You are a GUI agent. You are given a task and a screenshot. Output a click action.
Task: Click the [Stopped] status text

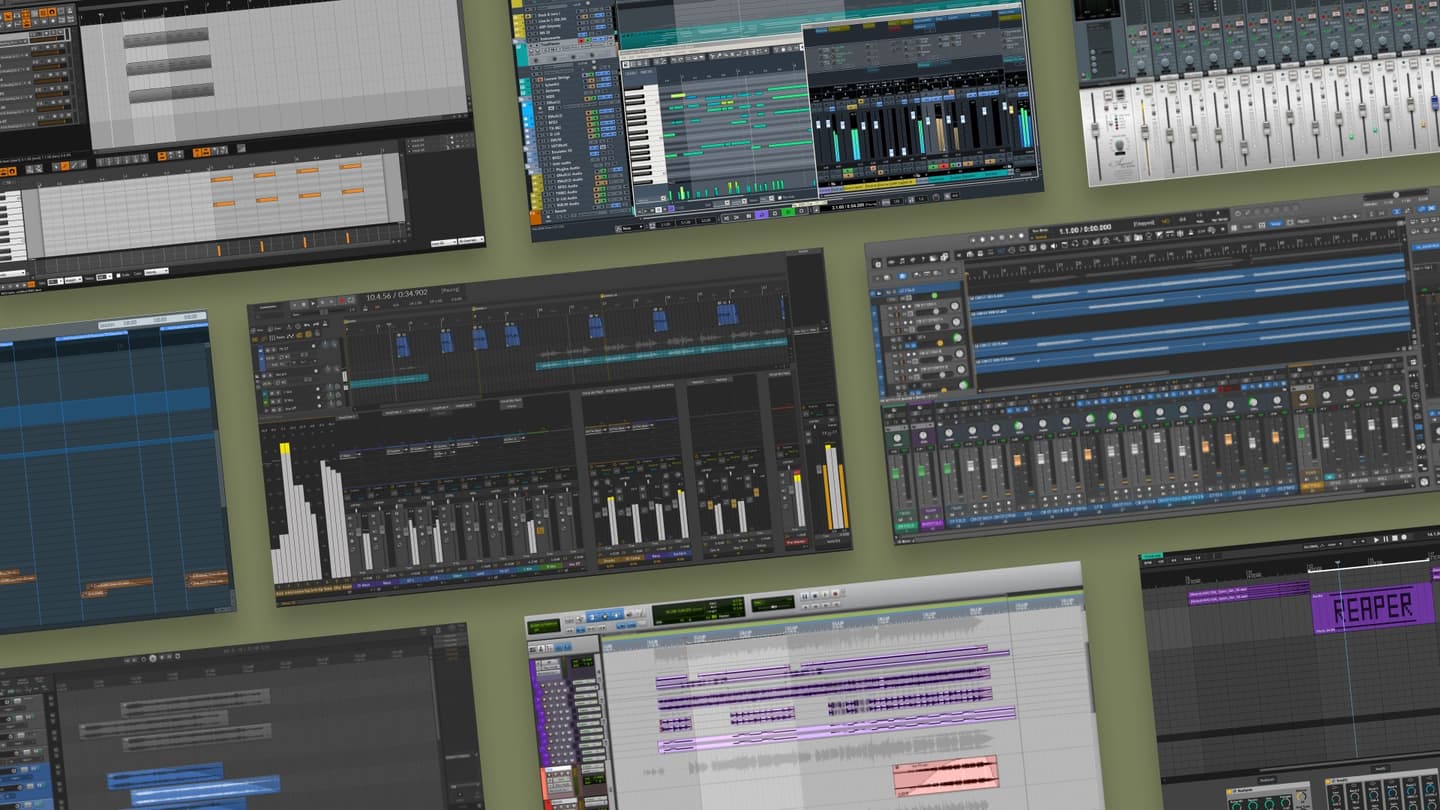click(1146, 224)
